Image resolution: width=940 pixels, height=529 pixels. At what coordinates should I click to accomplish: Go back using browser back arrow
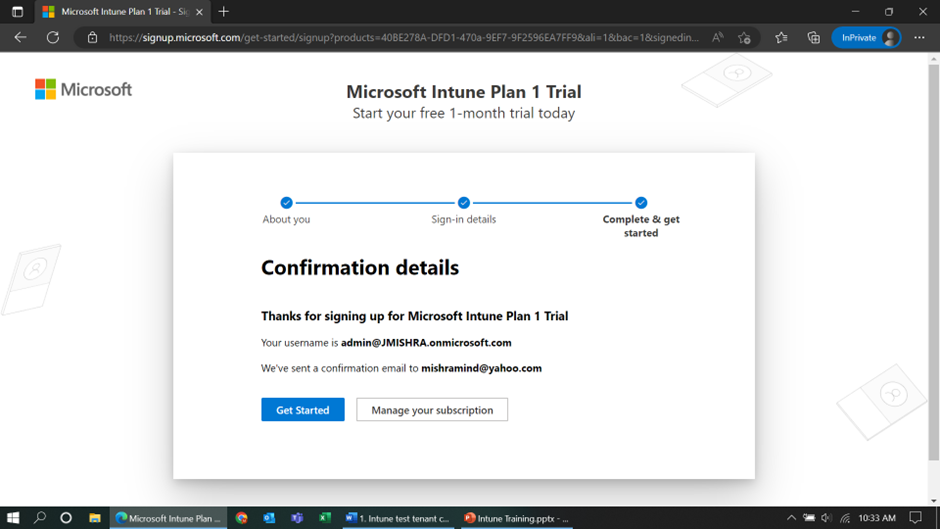[20, 37]
